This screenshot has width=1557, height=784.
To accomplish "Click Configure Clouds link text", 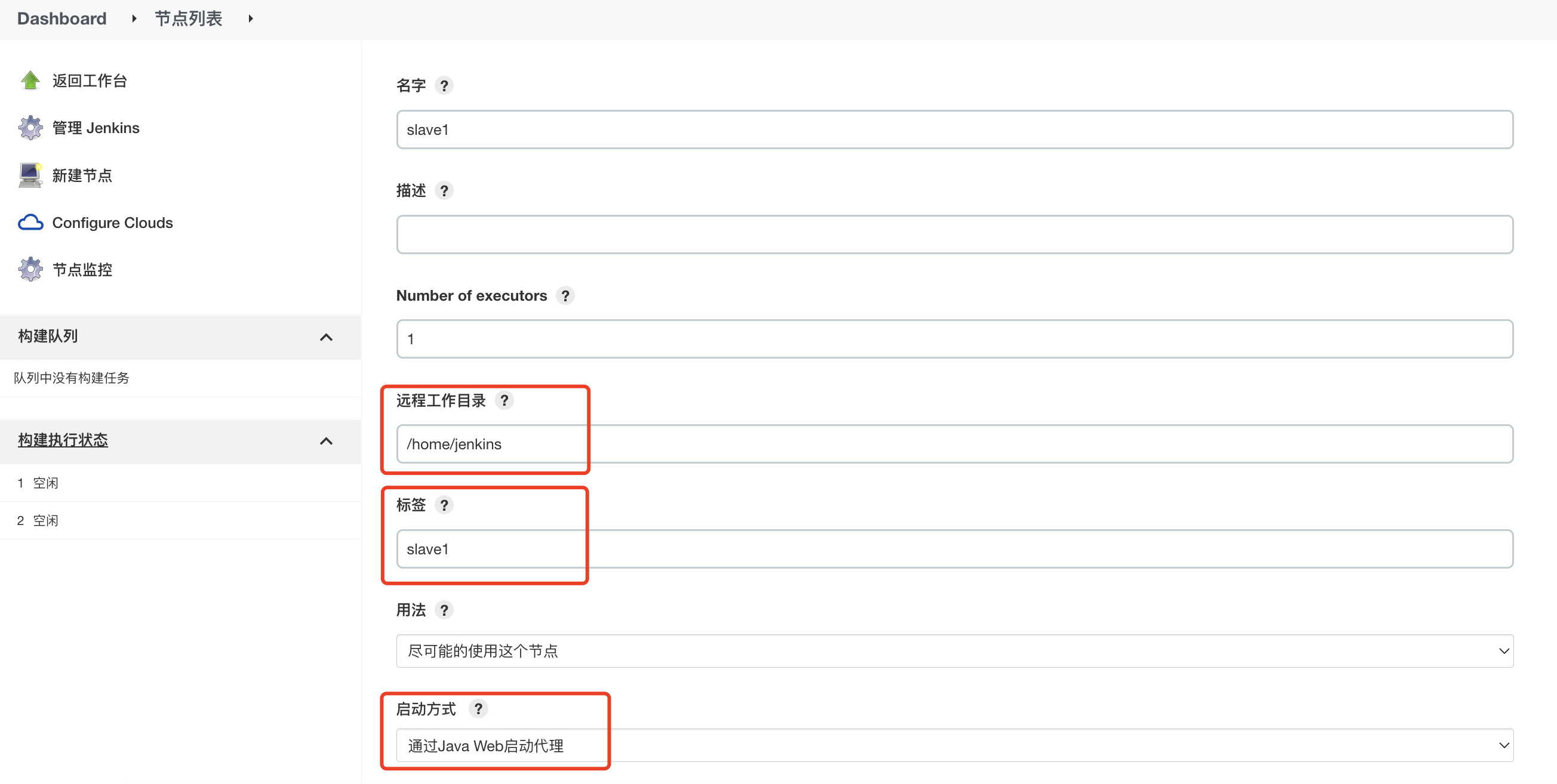I will point(112,223).
